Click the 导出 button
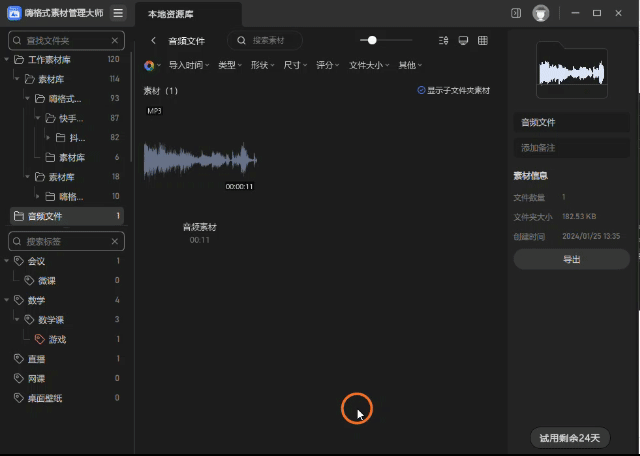This screenshot has width=640, height=456. (x=571, y=259)
